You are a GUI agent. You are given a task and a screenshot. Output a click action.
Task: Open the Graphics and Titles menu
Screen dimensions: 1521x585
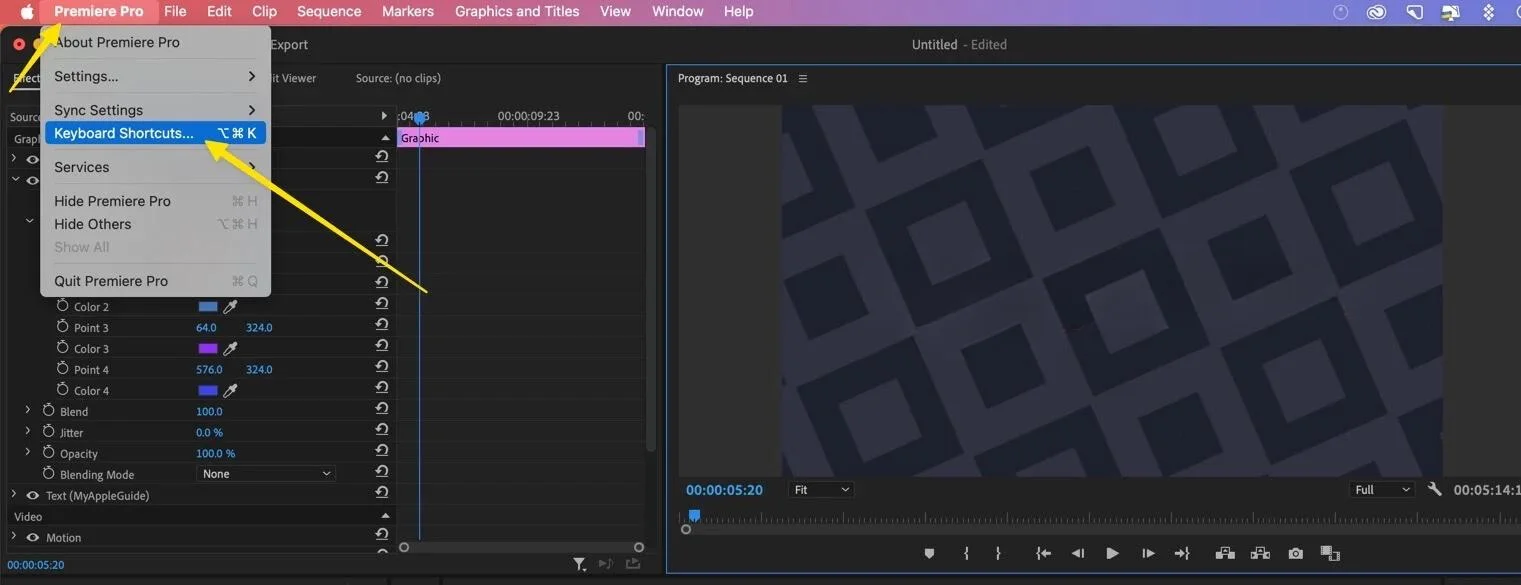(x=517, y=11)
